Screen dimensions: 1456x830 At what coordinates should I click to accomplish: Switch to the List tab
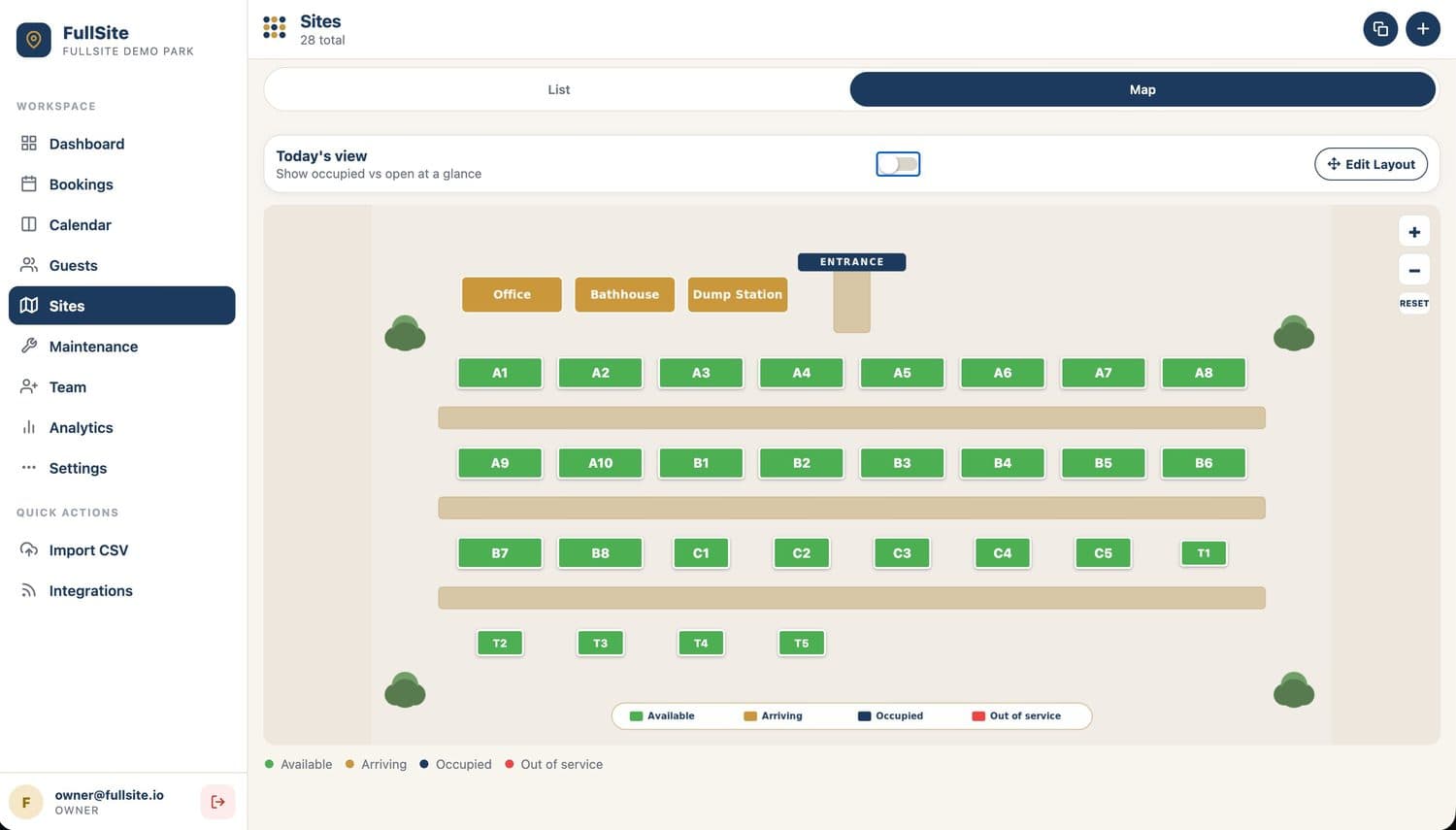click(x=558, y=89)
